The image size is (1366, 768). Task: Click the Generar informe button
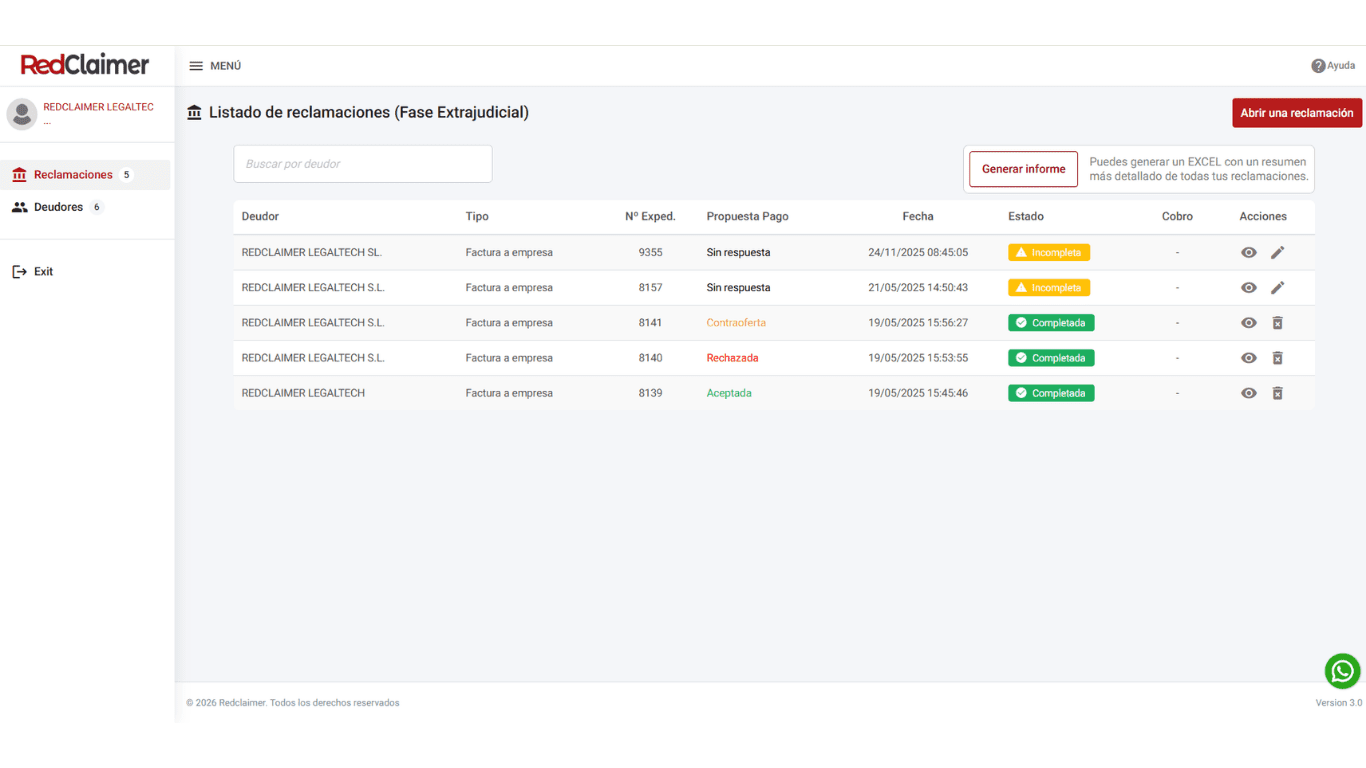[x=1023, y=169]
